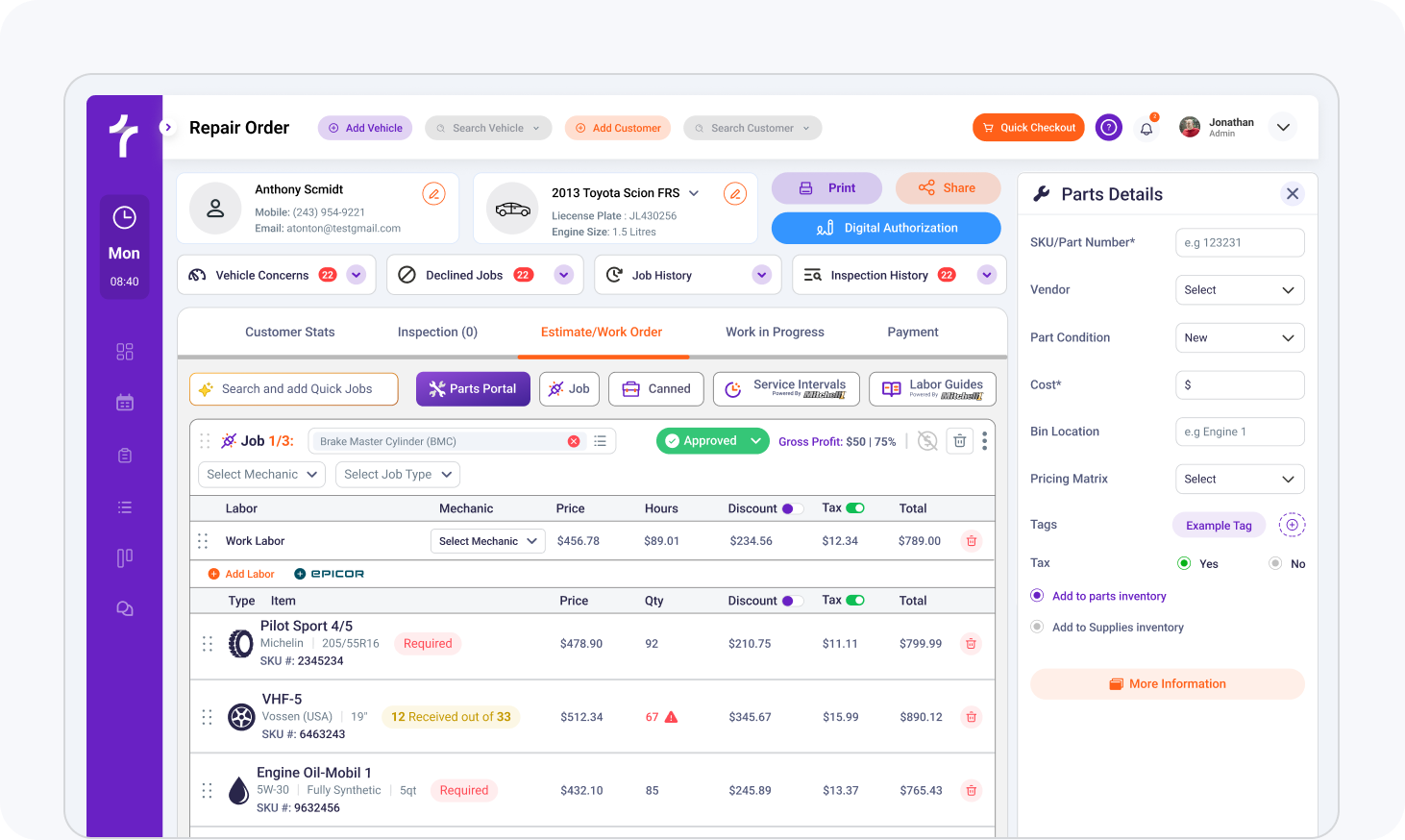This screenshot has height=840, width=1405.
Task: Clear the Brake Master Cylinder job name
Action: (x=574, y=441)
